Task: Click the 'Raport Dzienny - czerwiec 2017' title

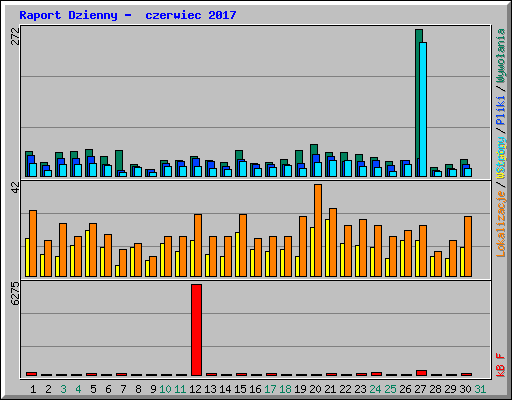Action: (128, 15)
